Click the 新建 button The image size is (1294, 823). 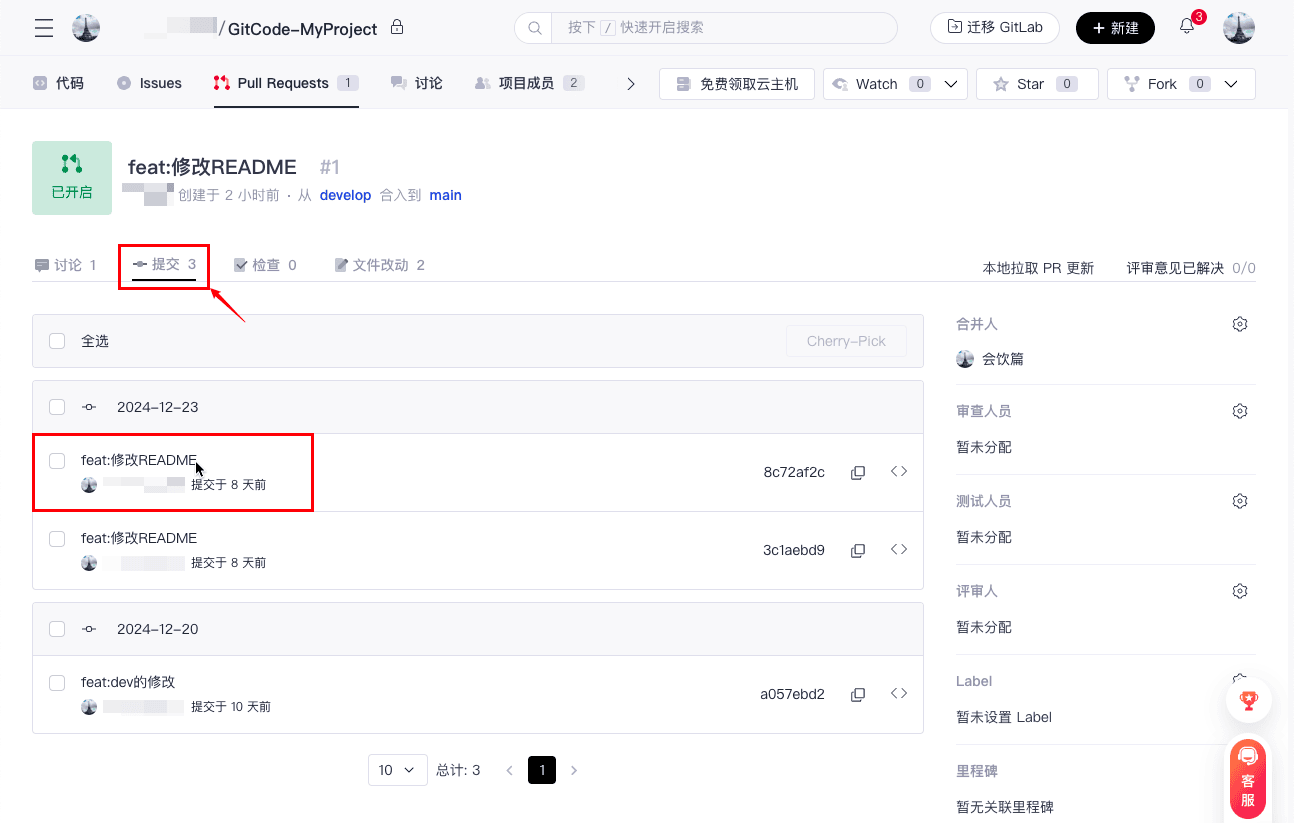[x=1115, y=28]
